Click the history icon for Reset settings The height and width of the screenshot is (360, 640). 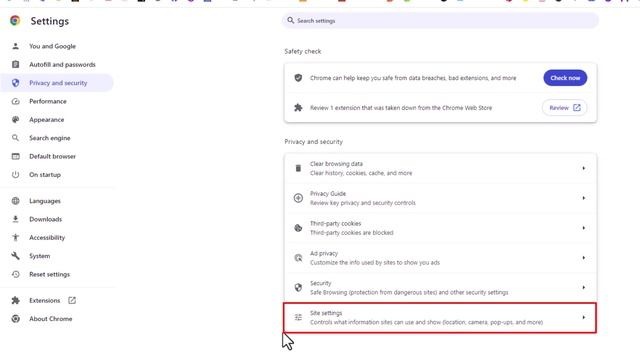point(16,274)
